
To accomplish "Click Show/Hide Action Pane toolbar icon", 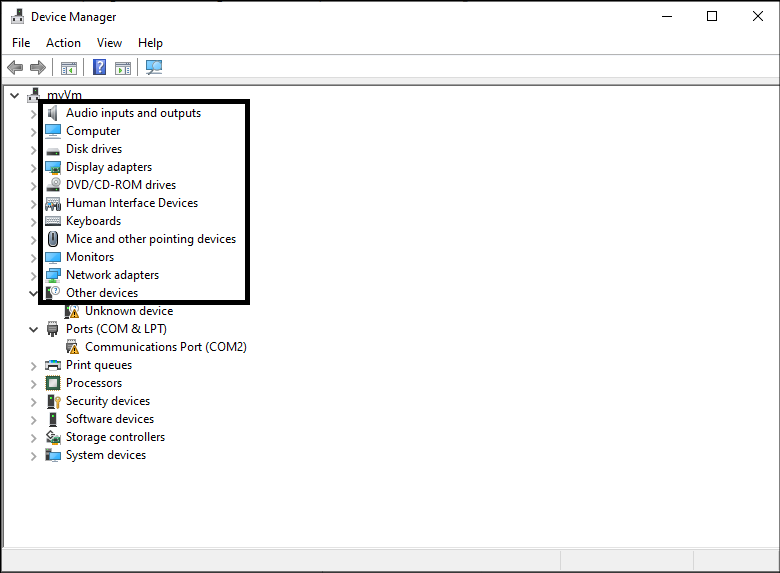I will coord(123,68).
